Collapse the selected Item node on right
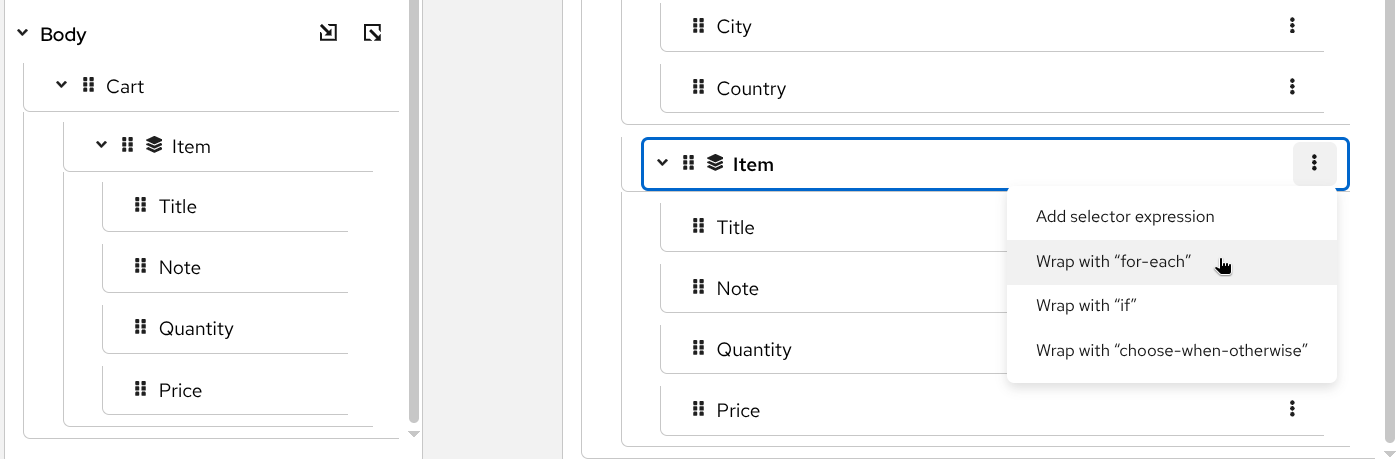Image resolution: width=1397 pixels, height=459 pixels. click(x=662, y=164)
